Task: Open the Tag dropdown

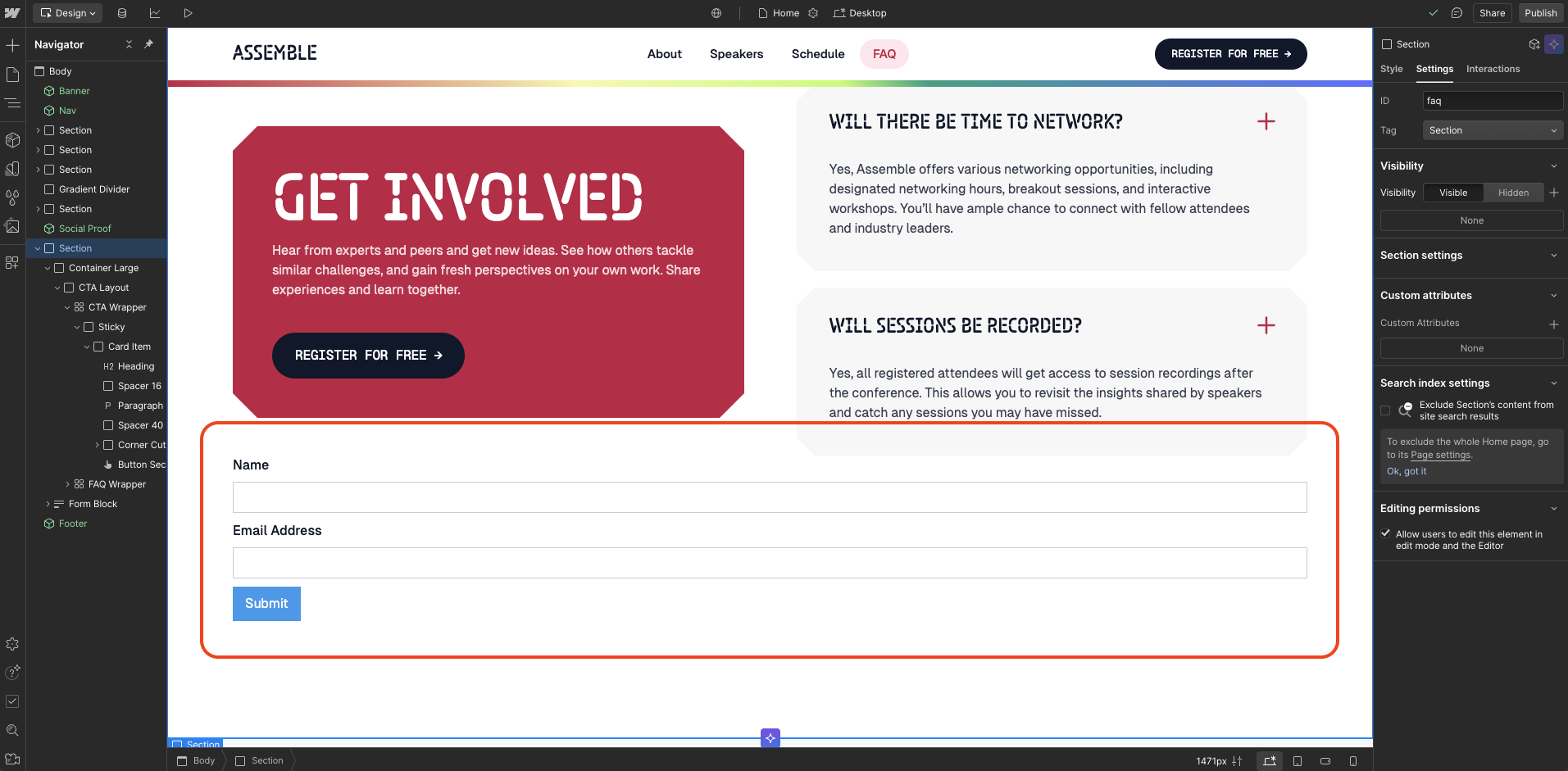Action: pos(1492,130)
